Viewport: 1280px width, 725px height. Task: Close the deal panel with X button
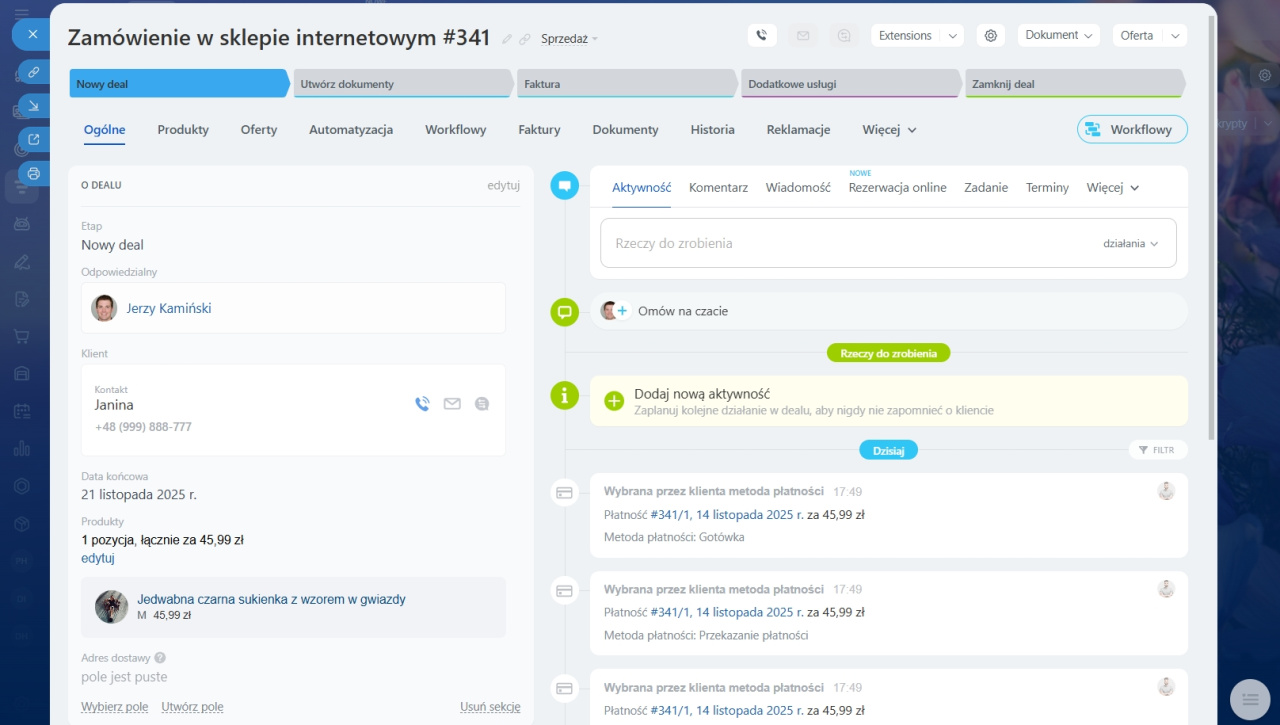point(32,34)
